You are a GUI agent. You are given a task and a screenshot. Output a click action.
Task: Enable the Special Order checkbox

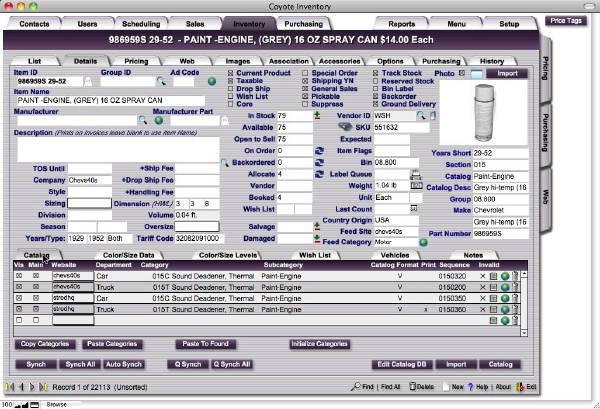[306, 74]
